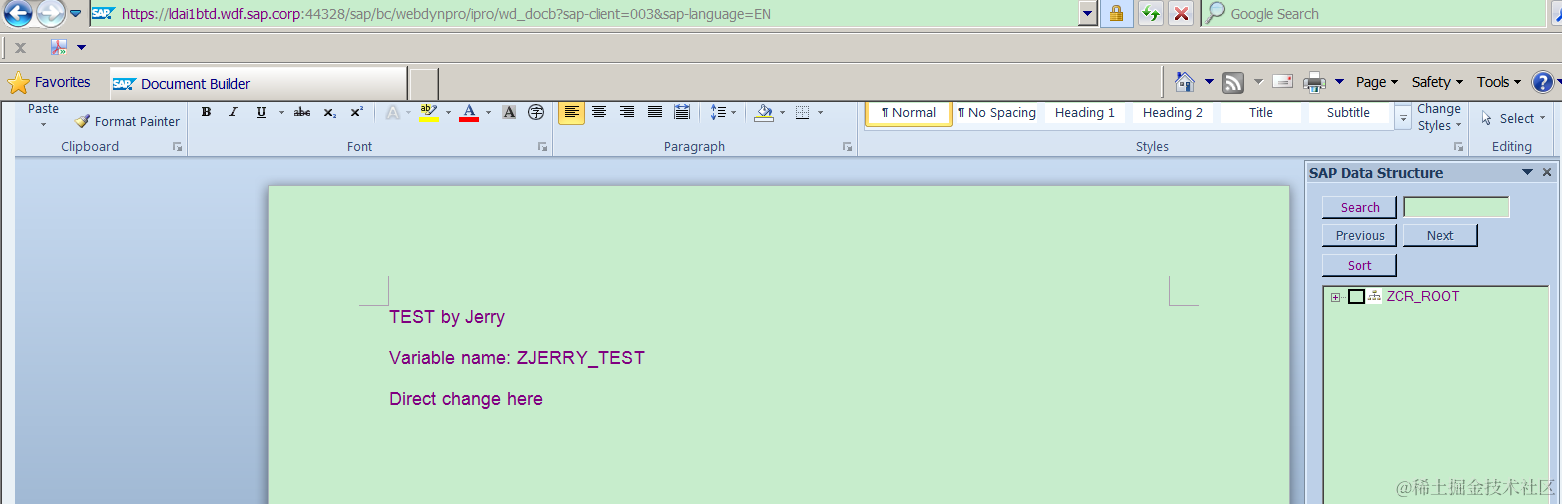The height and width of the screenshot is (504, 1562).
Task: Apply yellow text highlight color
Action: point(429,112)
